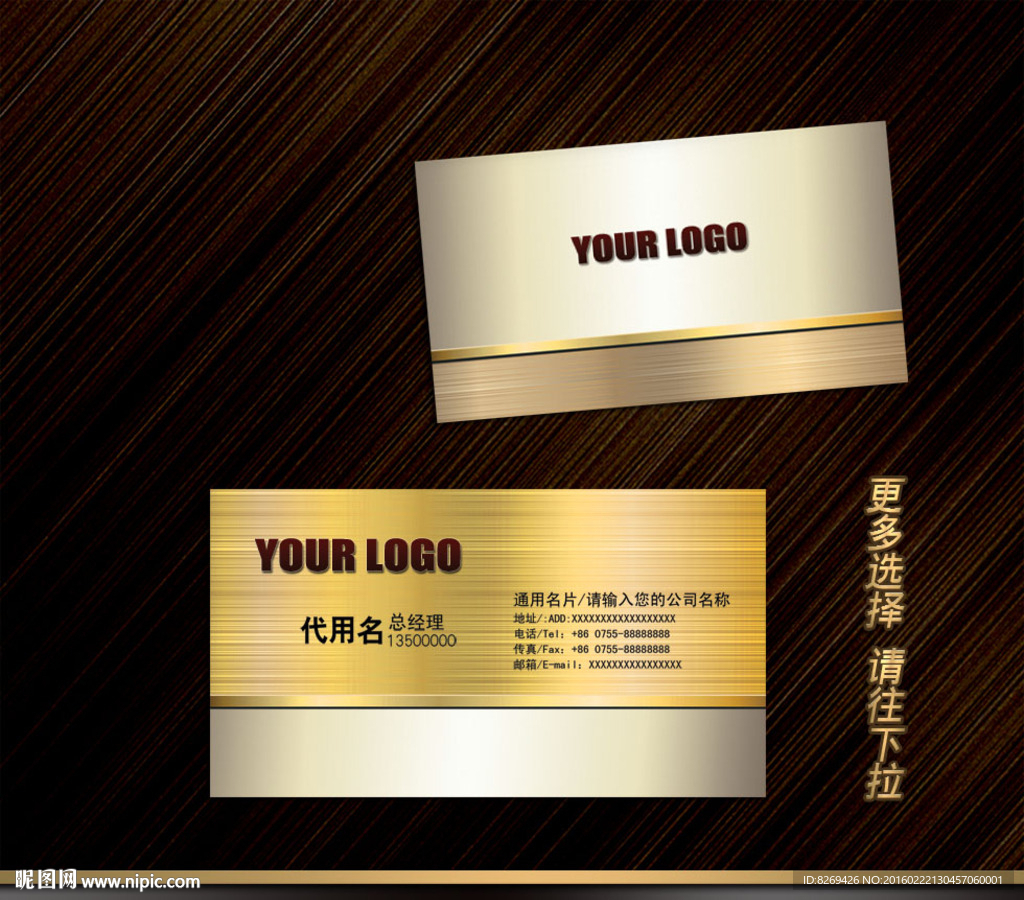Image resolution: width=1024 pixels, height=900 pixels.
Task: Click the ID:8269426 NO: caption text
Action: click(x=903, y=880)
